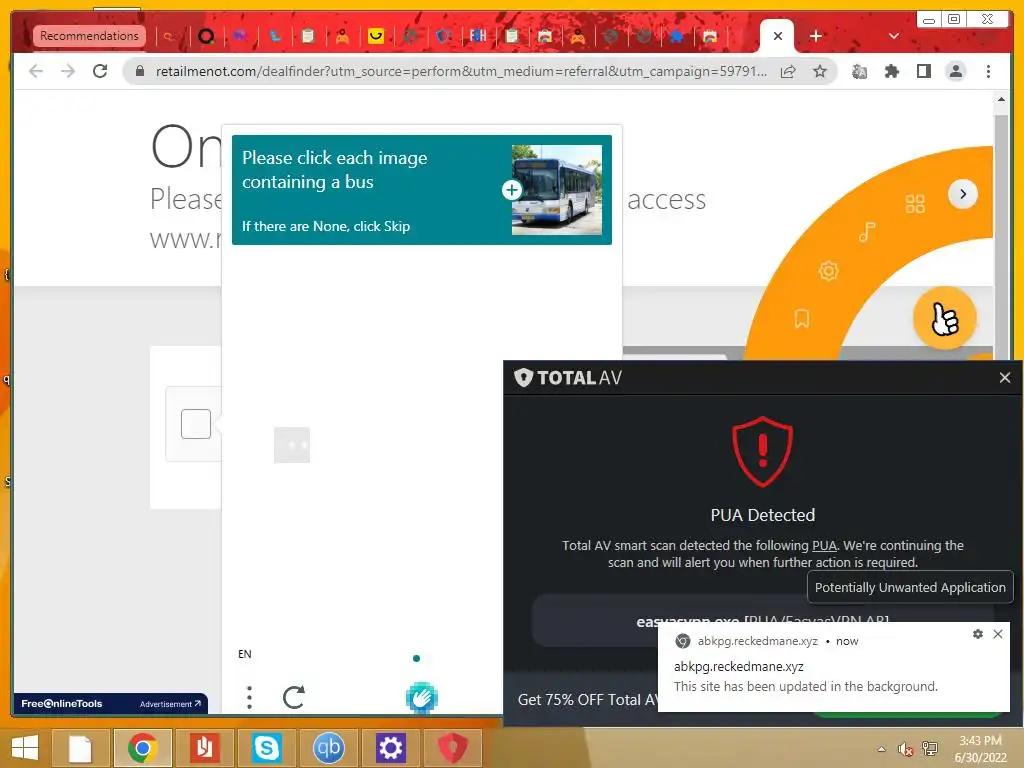Click the page scrollbar up arrow
The width and height of the screenshot is (1024, 768).
tap(1001, 100)
